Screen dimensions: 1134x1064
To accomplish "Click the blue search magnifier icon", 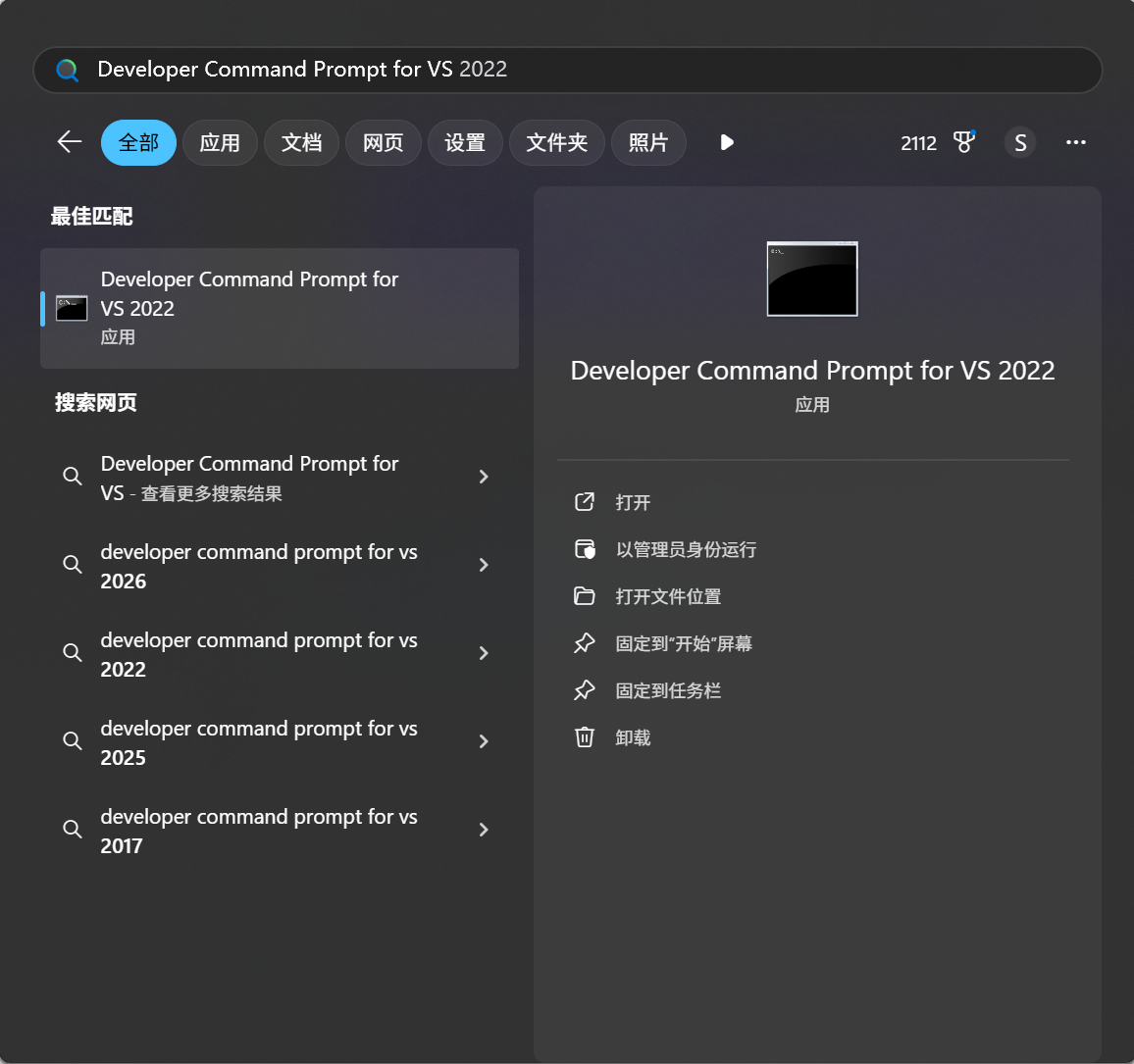I will 67,70.
